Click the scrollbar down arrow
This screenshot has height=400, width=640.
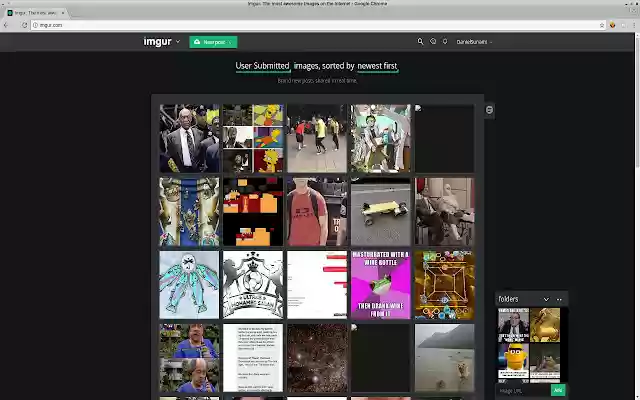[637, 398]
